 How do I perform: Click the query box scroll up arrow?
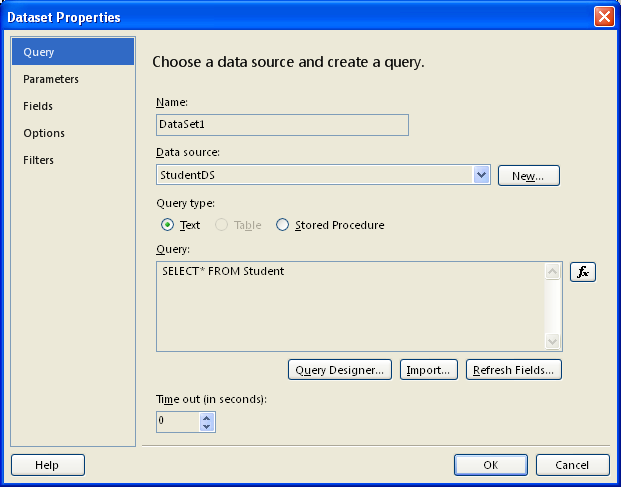(552, 271)
